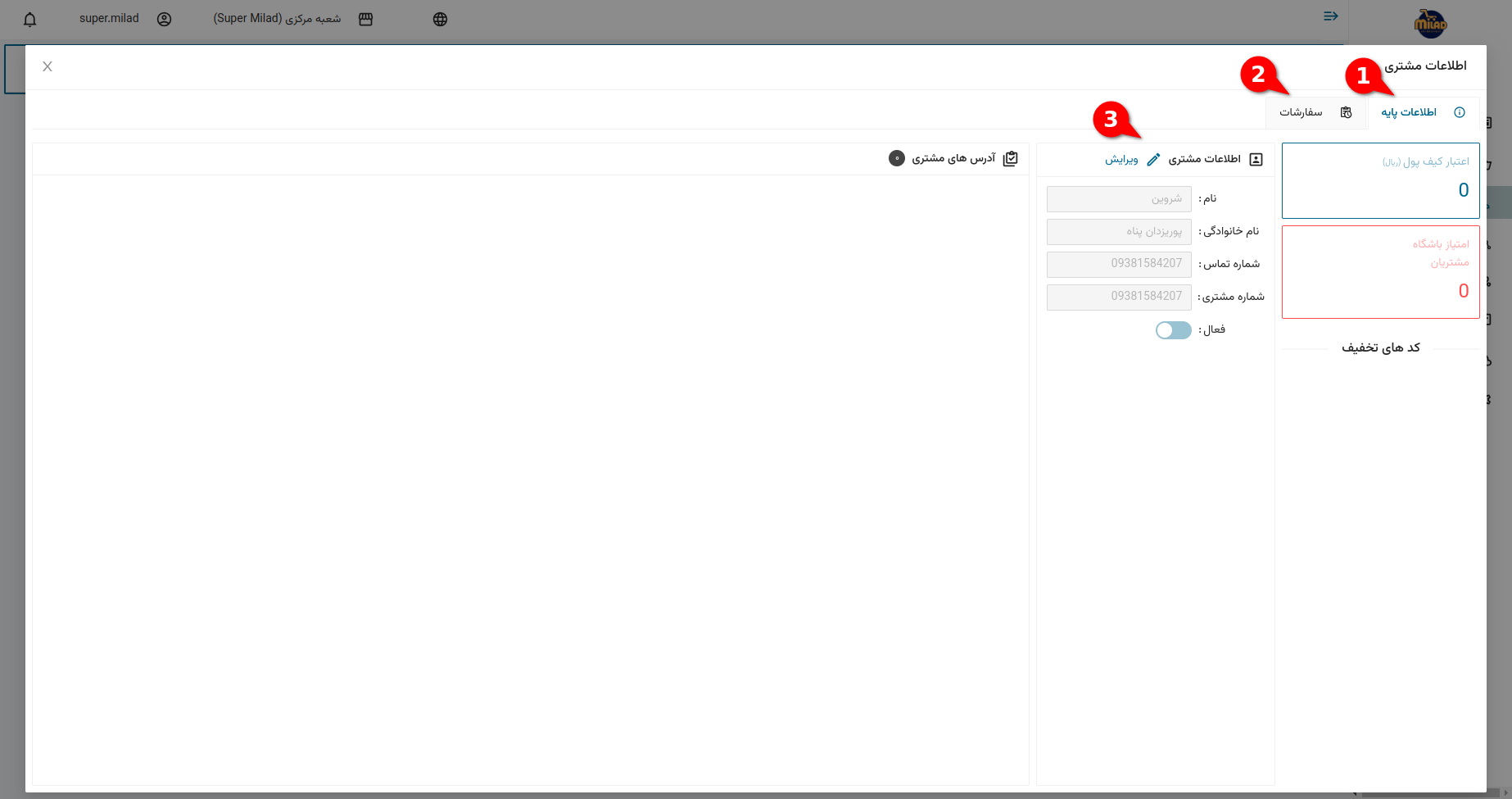1512x799 pixels.
Task: Toggle the فعال active switch
Action: point(1173,330)
